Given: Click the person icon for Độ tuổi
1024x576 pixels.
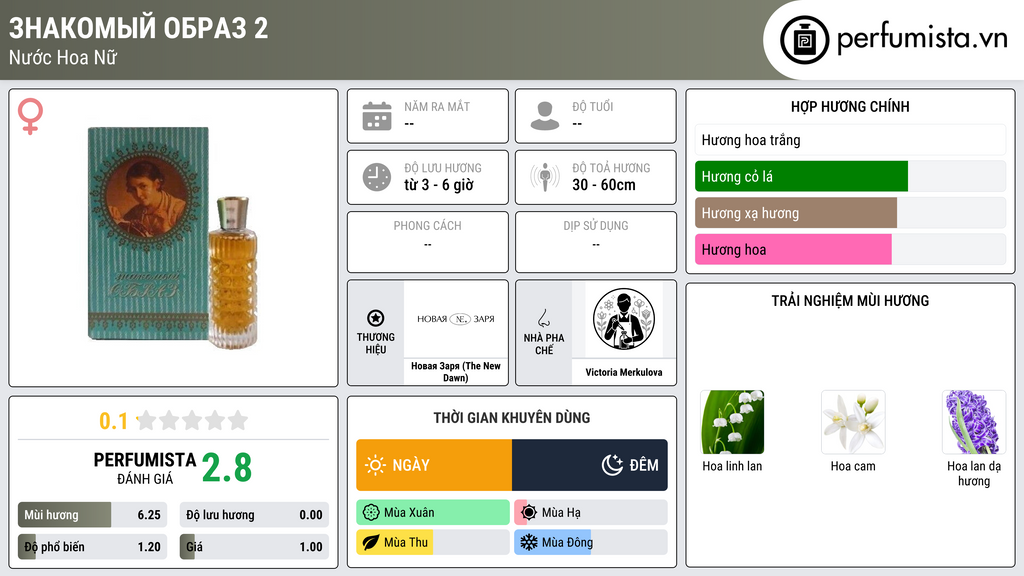Looking at the screenshot, I should [545, 116].
